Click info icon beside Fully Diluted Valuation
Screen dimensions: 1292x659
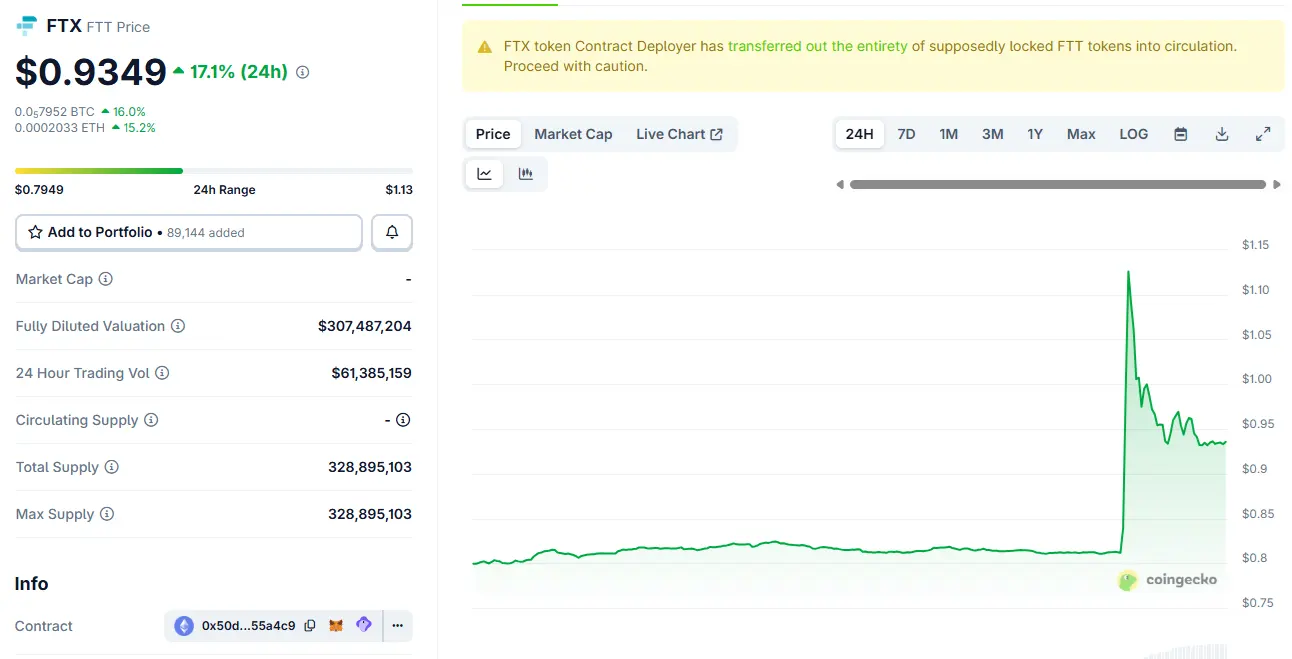pos(178,326)
